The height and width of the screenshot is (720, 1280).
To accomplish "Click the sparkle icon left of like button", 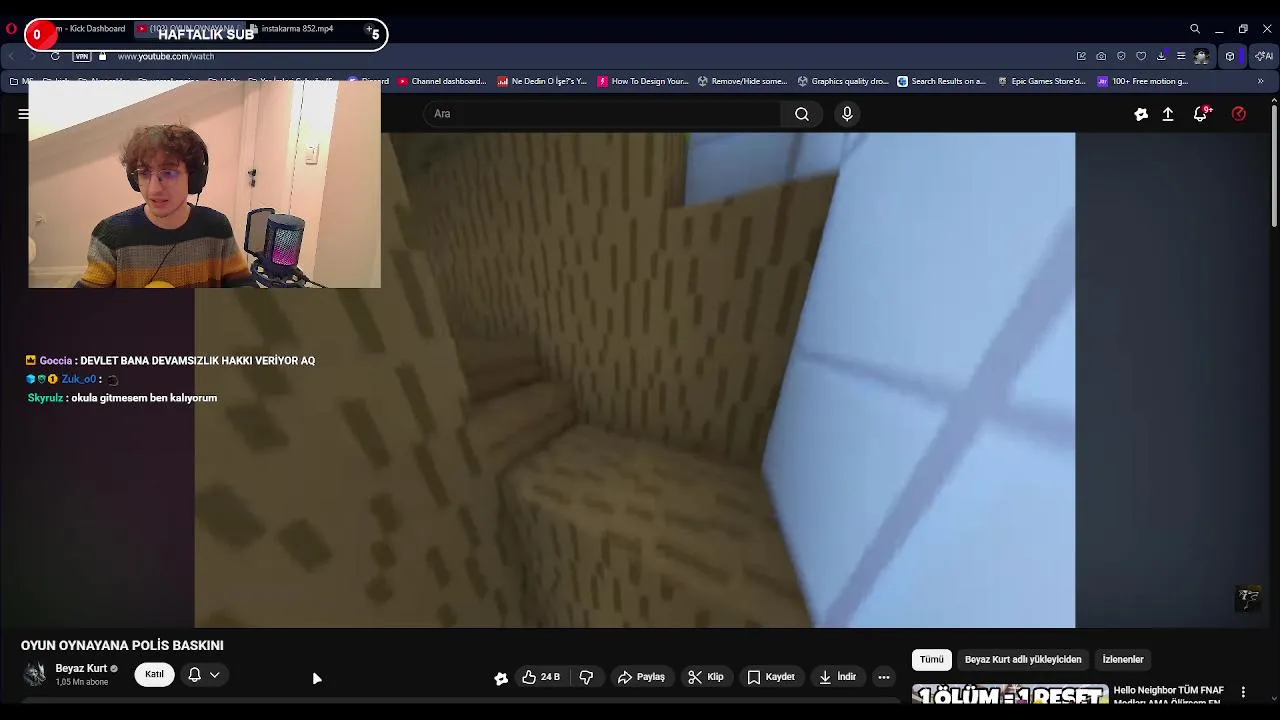I will click(x=501, y=678).
